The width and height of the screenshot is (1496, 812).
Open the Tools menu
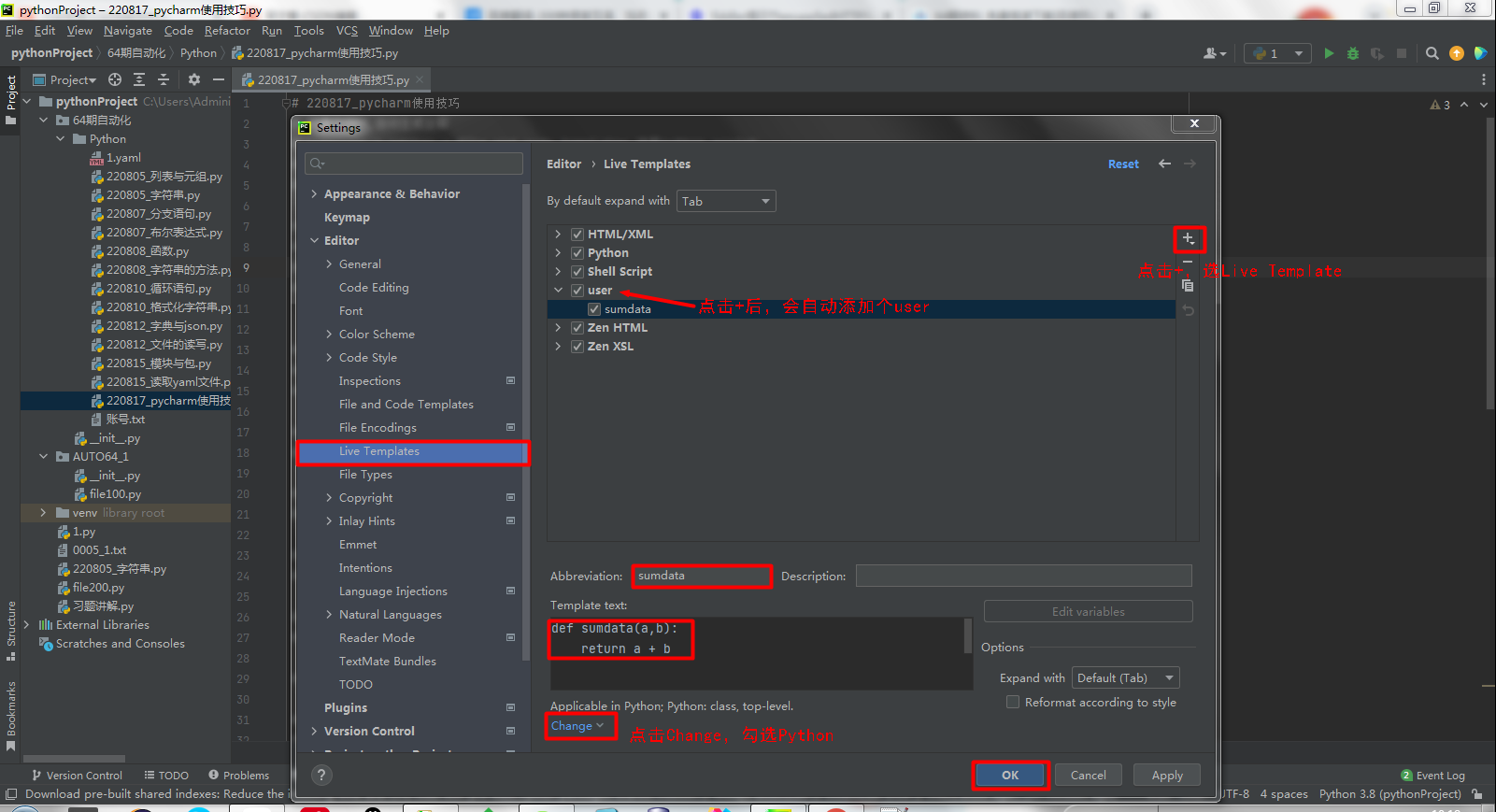point(308,31)
